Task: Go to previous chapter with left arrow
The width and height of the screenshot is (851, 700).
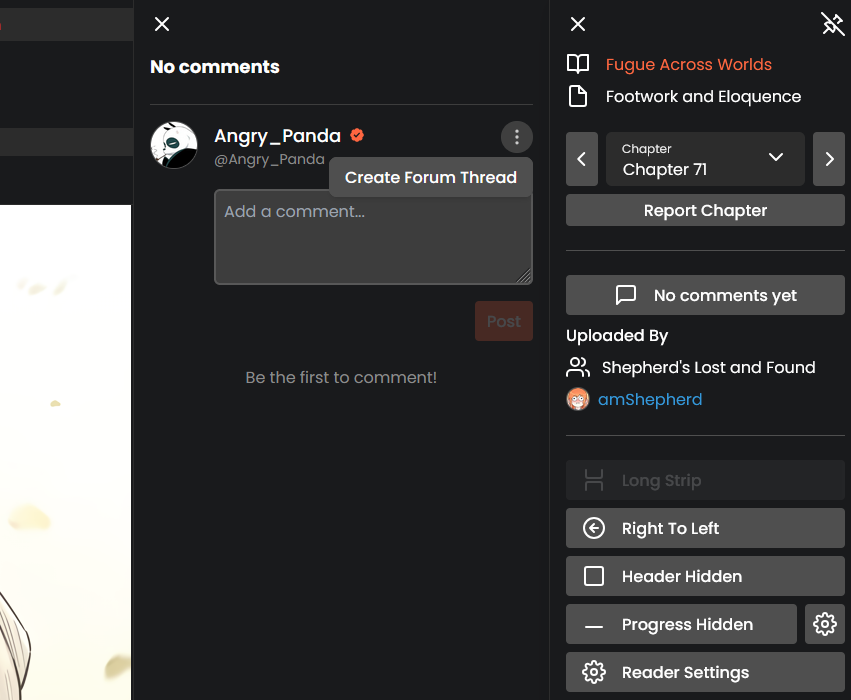Action: [x=582, y=159]
